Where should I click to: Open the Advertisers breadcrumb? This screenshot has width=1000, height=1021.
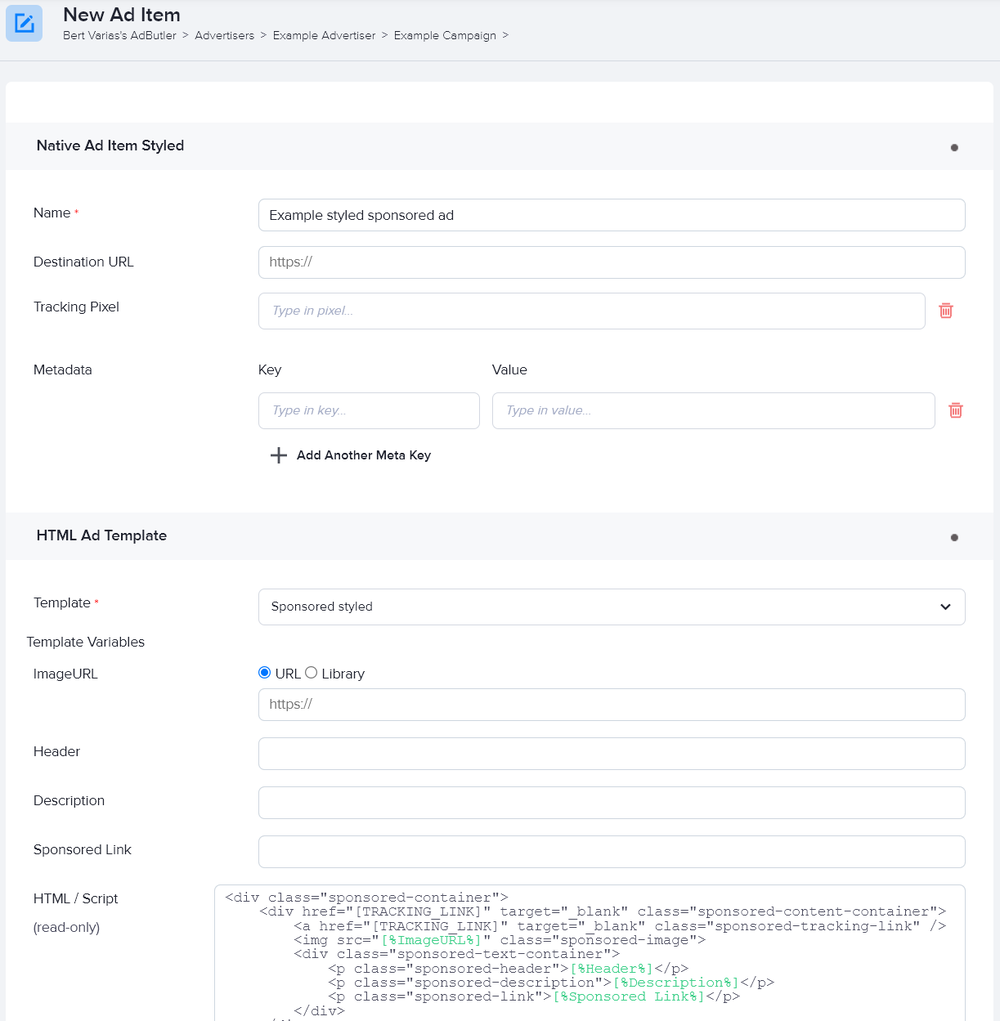point(225,36)
